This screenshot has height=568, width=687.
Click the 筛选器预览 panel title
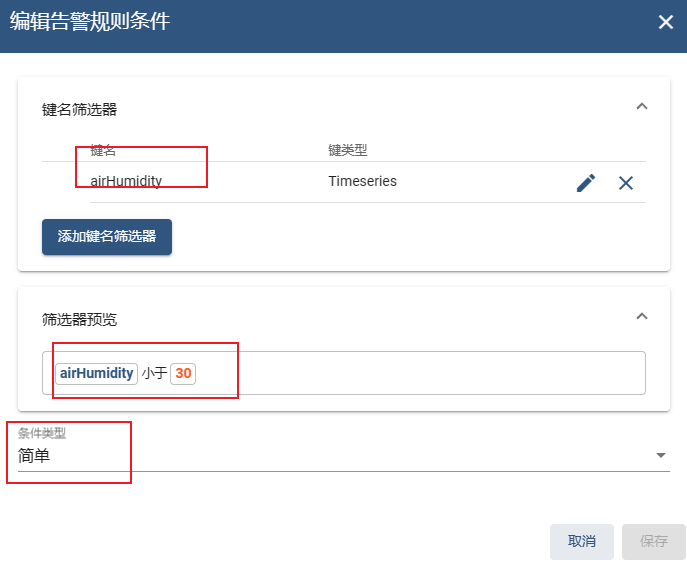click(x=79, y=319)
